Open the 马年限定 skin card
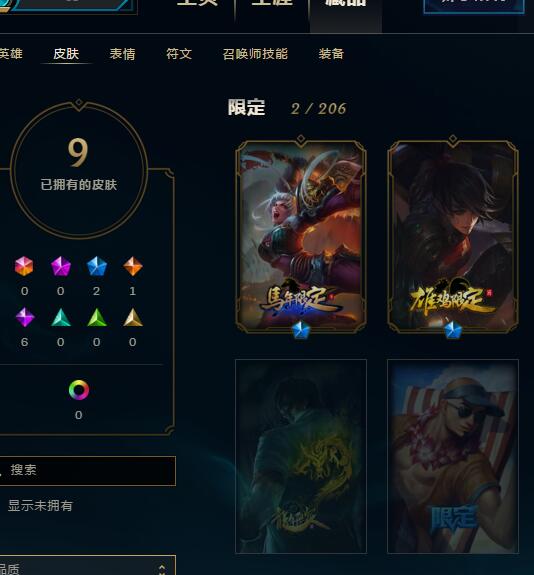This screenshot has height=575, width=534. [x=301, y=237]
